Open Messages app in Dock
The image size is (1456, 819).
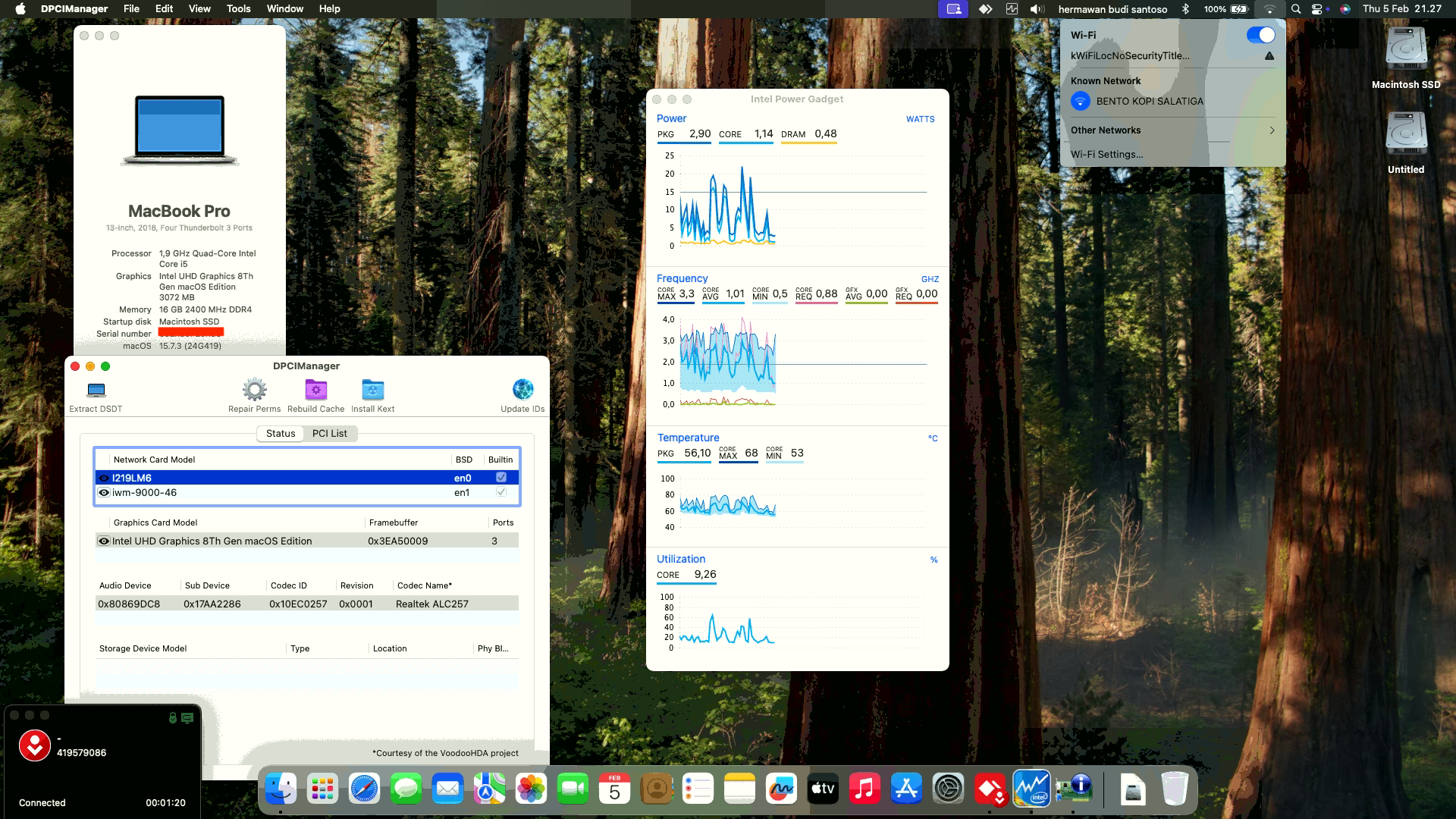click(x=406, y=789)
